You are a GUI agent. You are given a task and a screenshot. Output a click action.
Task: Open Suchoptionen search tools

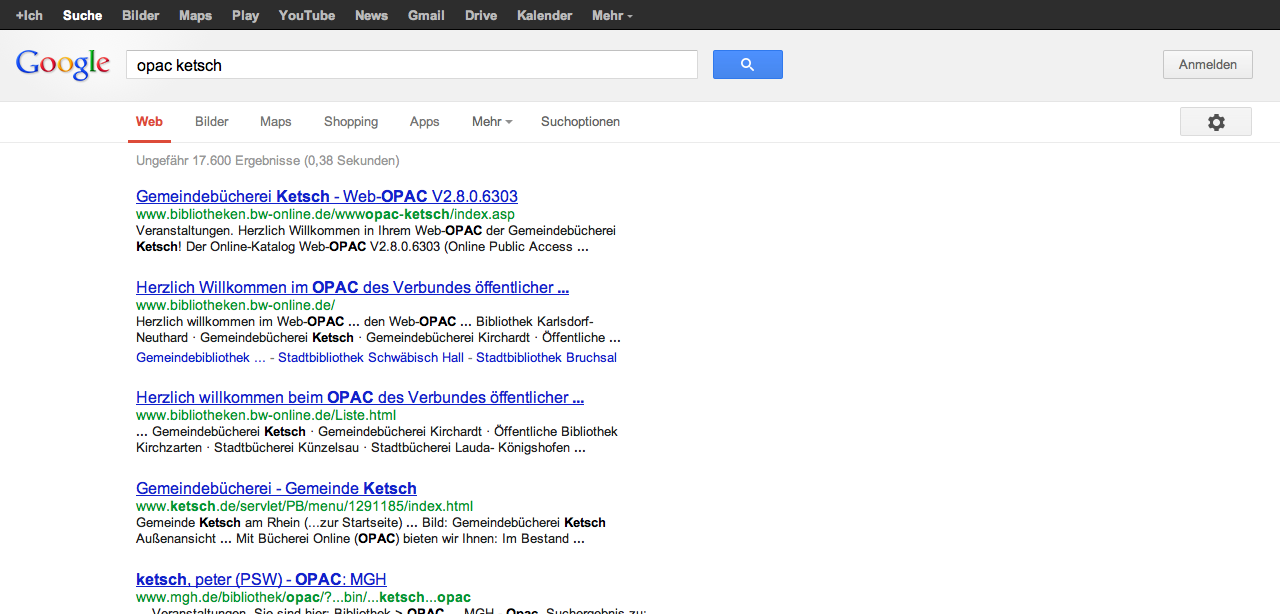(x=580, y=122)
